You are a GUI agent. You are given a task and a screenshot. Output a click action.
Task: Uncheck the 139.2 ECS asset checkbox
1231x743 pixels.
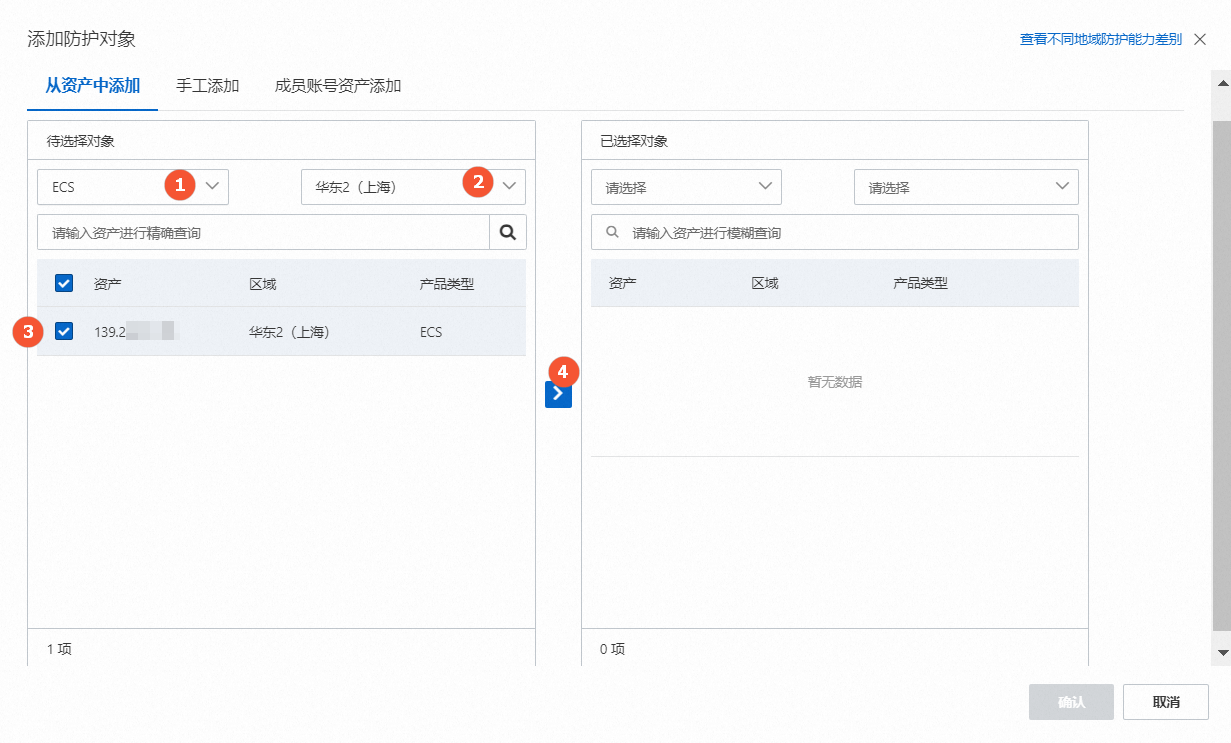(64, 331)
